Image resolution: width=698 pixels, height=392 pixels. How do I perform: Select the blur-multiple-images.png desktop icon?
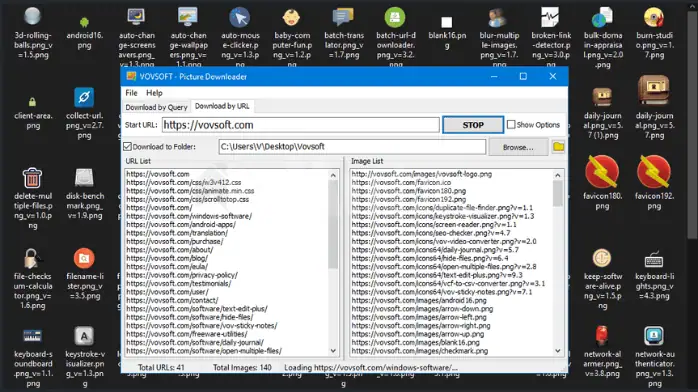[x=499, y=17]
